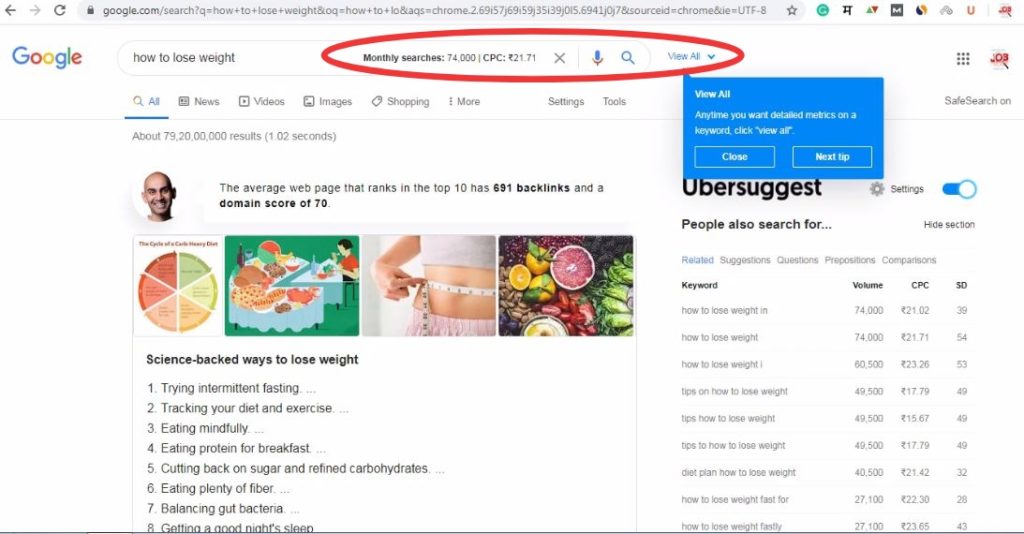Screen dimensions: 1024x534
Task: Select the Questions keyword tab
Action: click(x=797, y=260)
